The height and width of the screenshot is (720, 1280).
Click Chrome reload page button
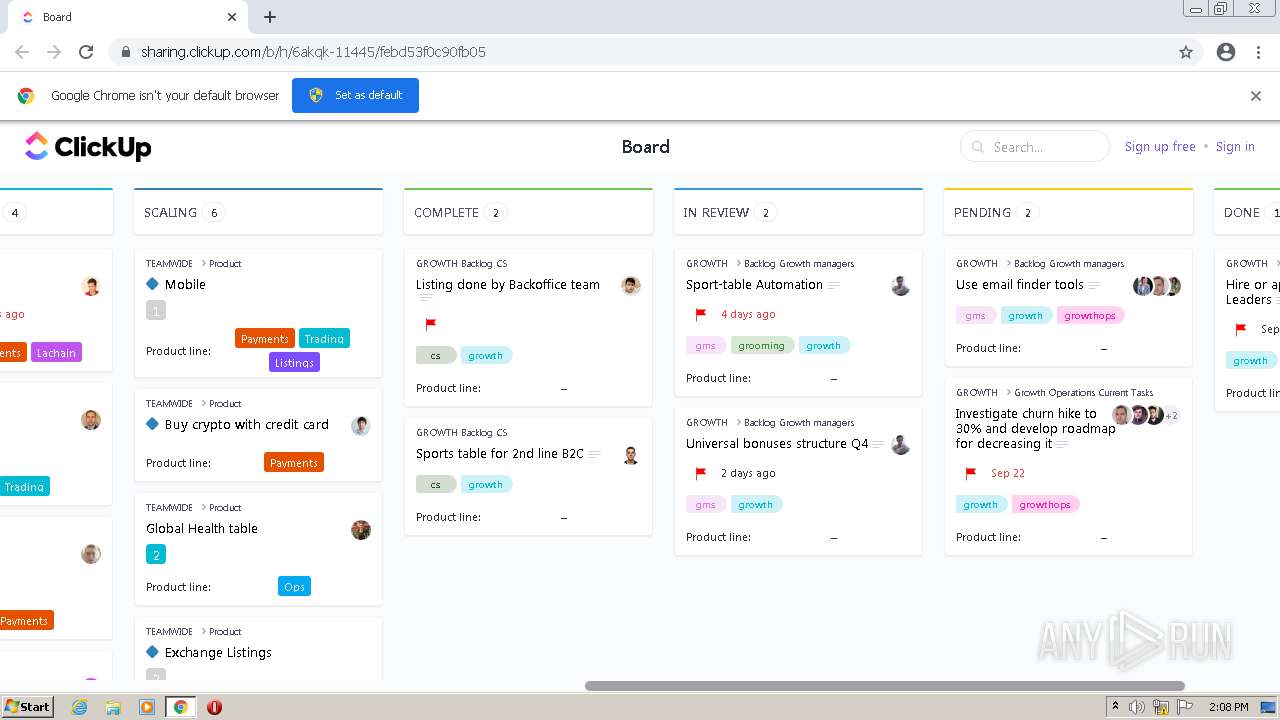(86, 52)
